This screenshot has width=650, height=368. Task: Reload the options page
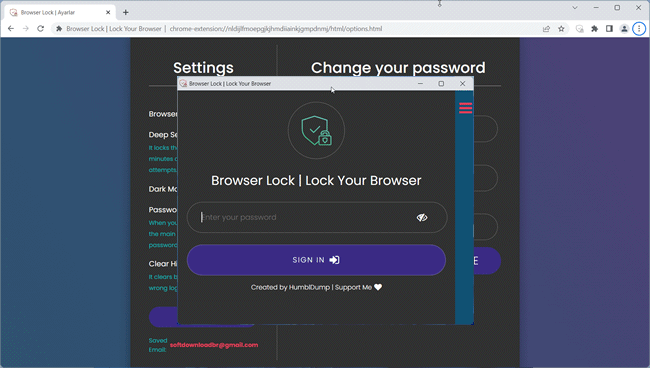[x=40, y=29]
